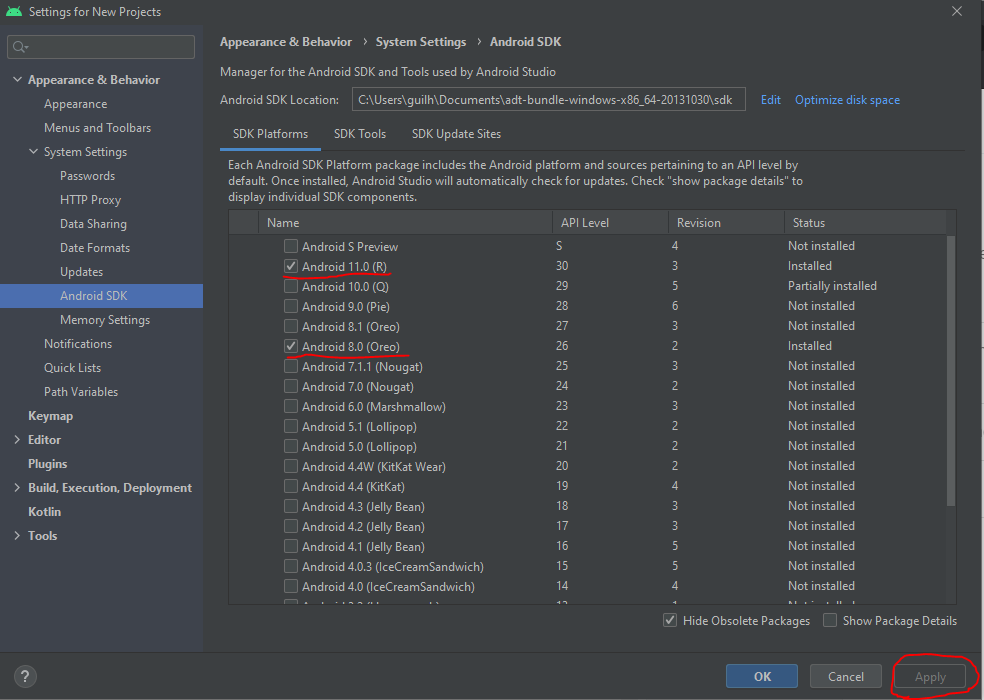Open Appearance settings page
The height and width of the screenshot is (700, 984).
75,104
